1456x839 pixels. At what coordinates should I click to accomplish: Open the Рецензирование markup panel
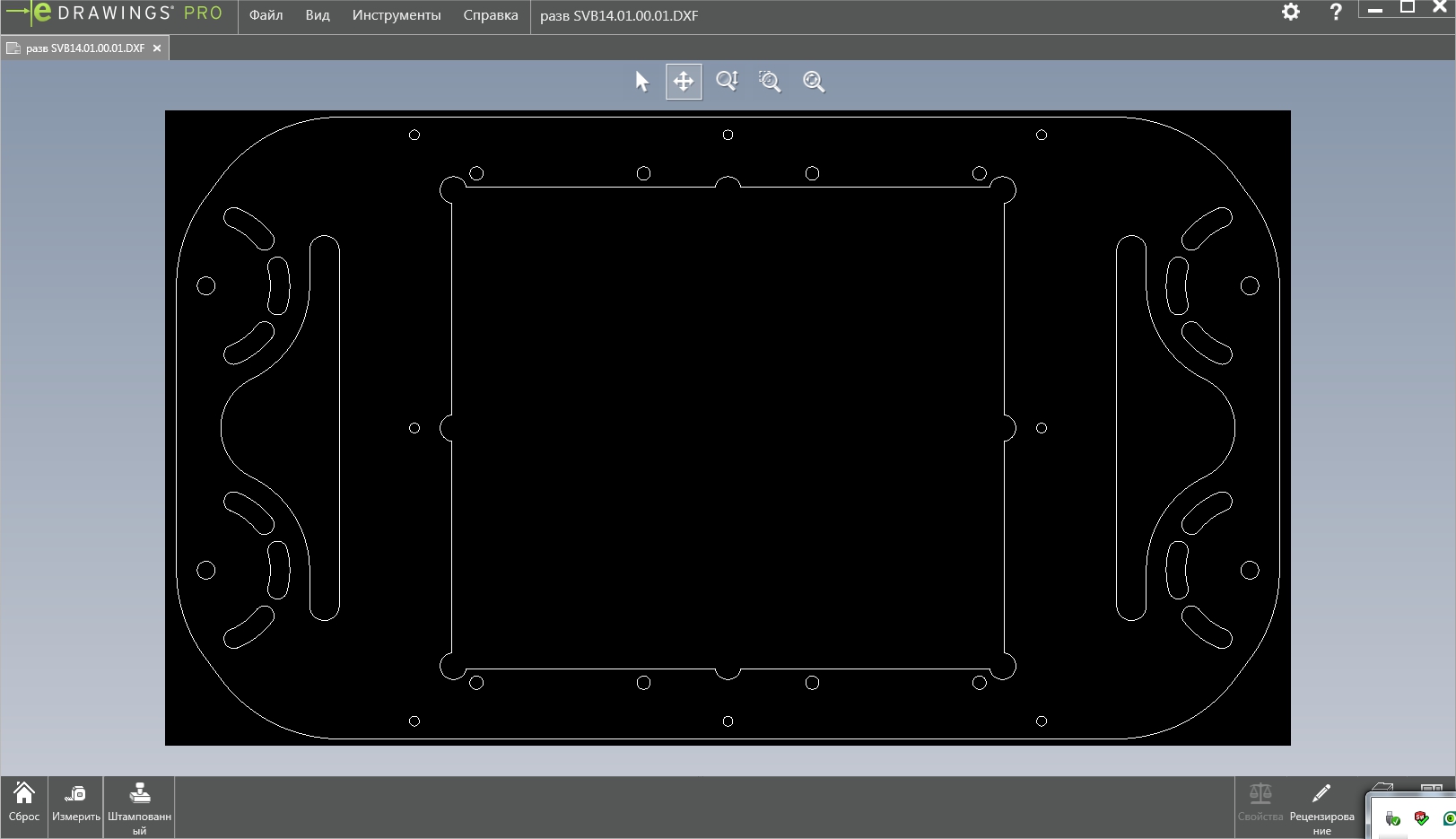tap(1321, 808)
